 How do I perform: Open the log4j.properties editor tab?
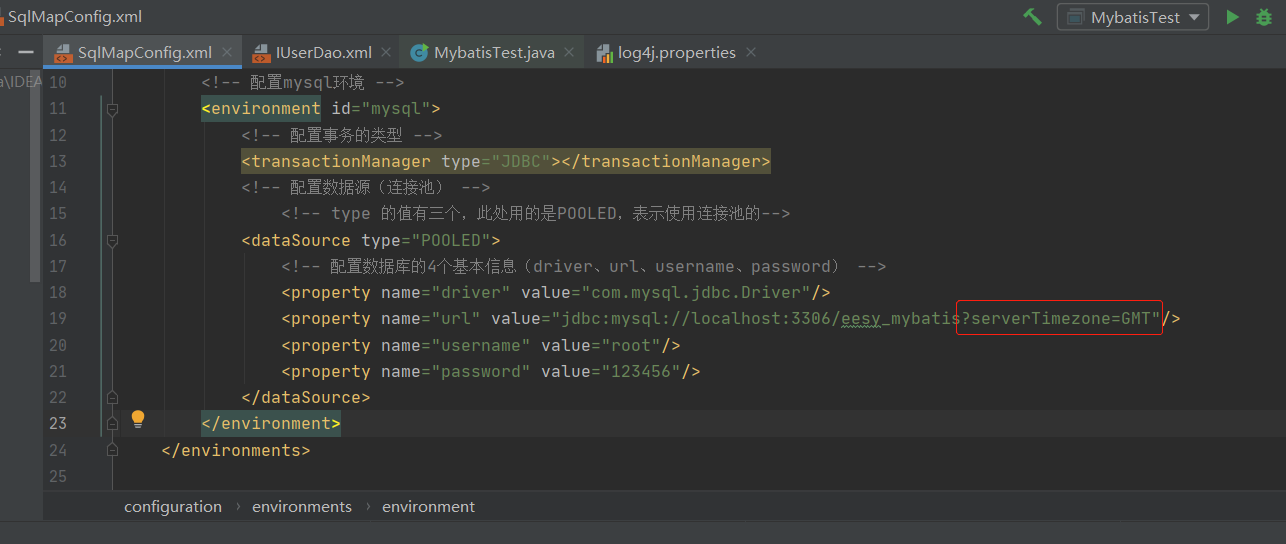677,52
